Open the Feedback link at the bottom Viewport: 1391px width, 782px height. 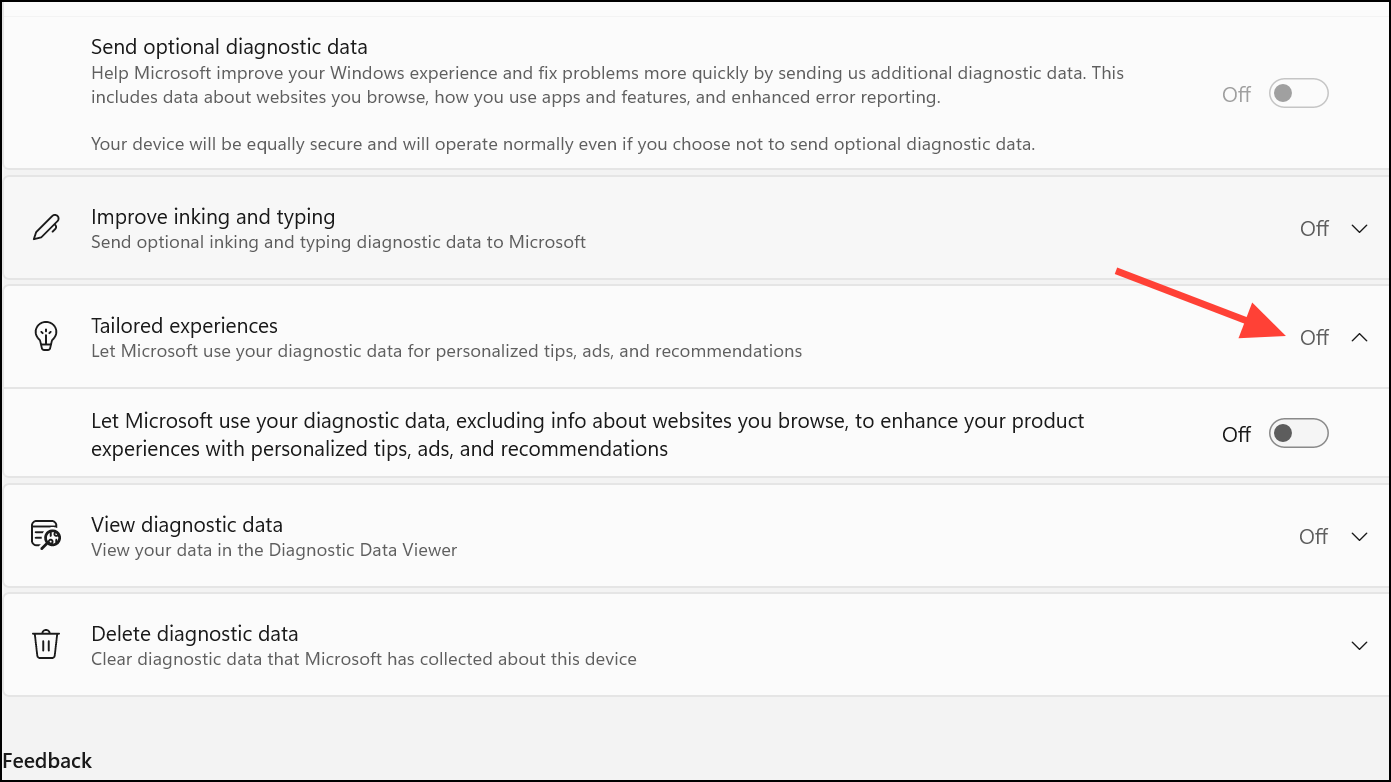47,761
